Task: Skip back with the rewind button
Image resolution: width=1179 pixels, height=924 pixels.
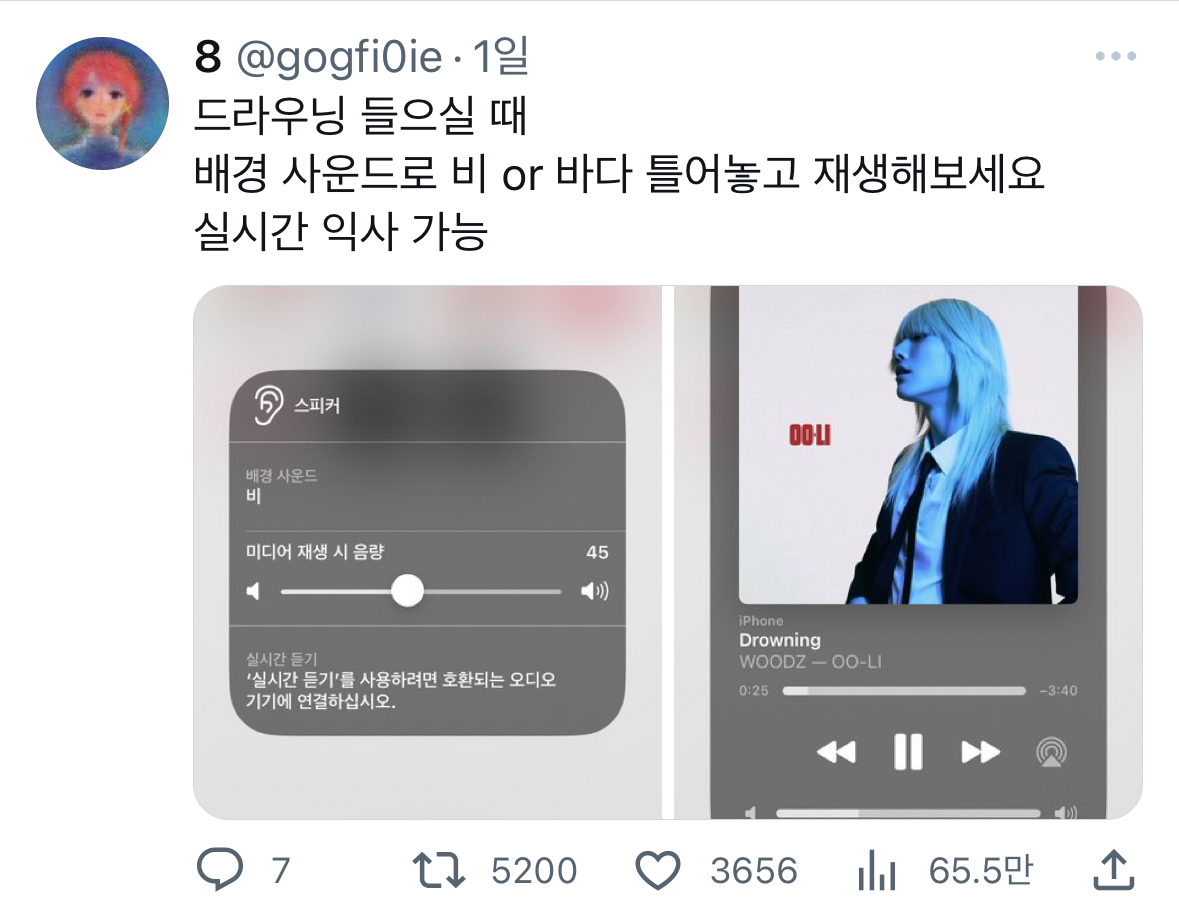Action: coord(836,751)
